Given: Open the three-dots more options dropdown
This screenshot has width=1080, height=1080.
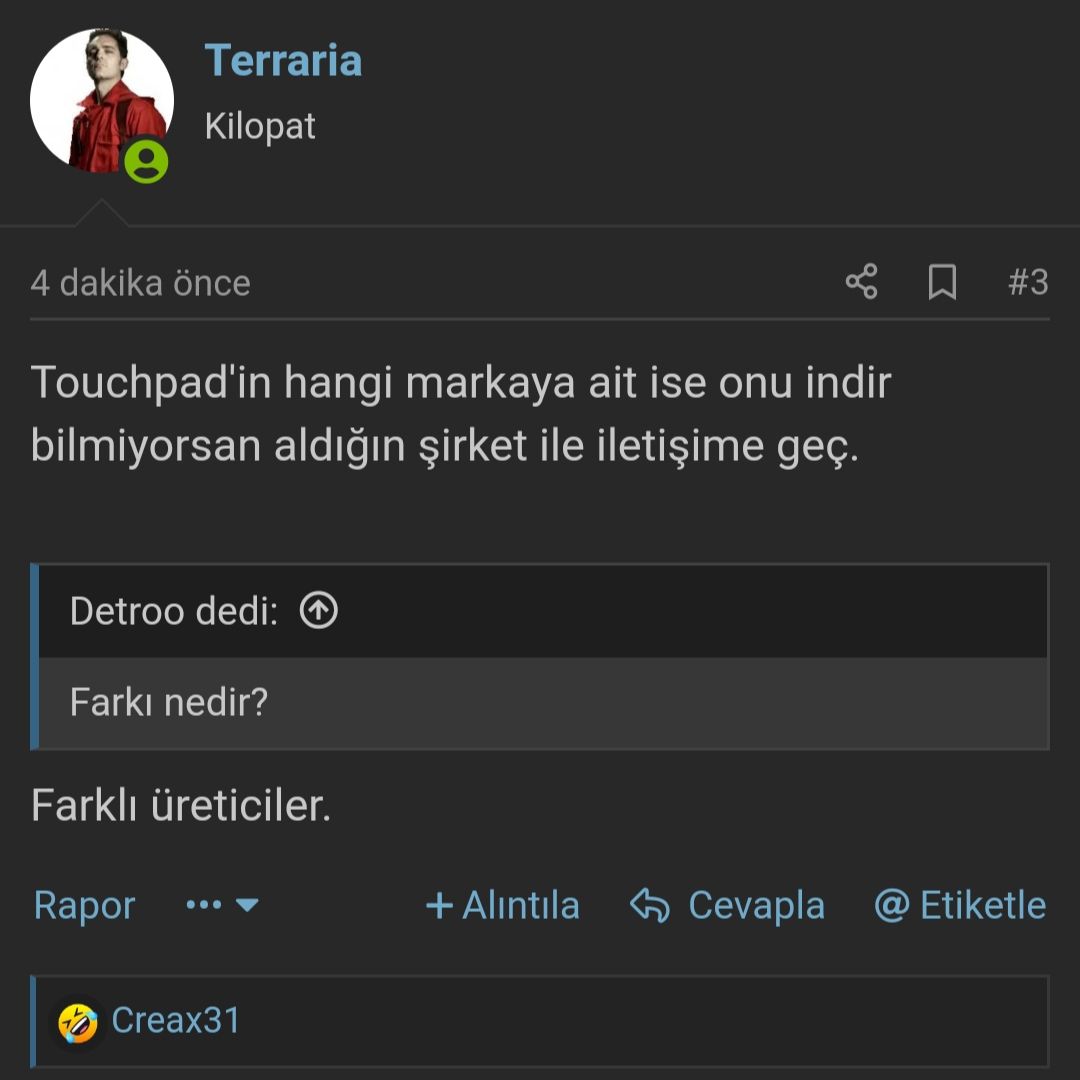Looking at the screenshot, I should click(x=222, y=906).
